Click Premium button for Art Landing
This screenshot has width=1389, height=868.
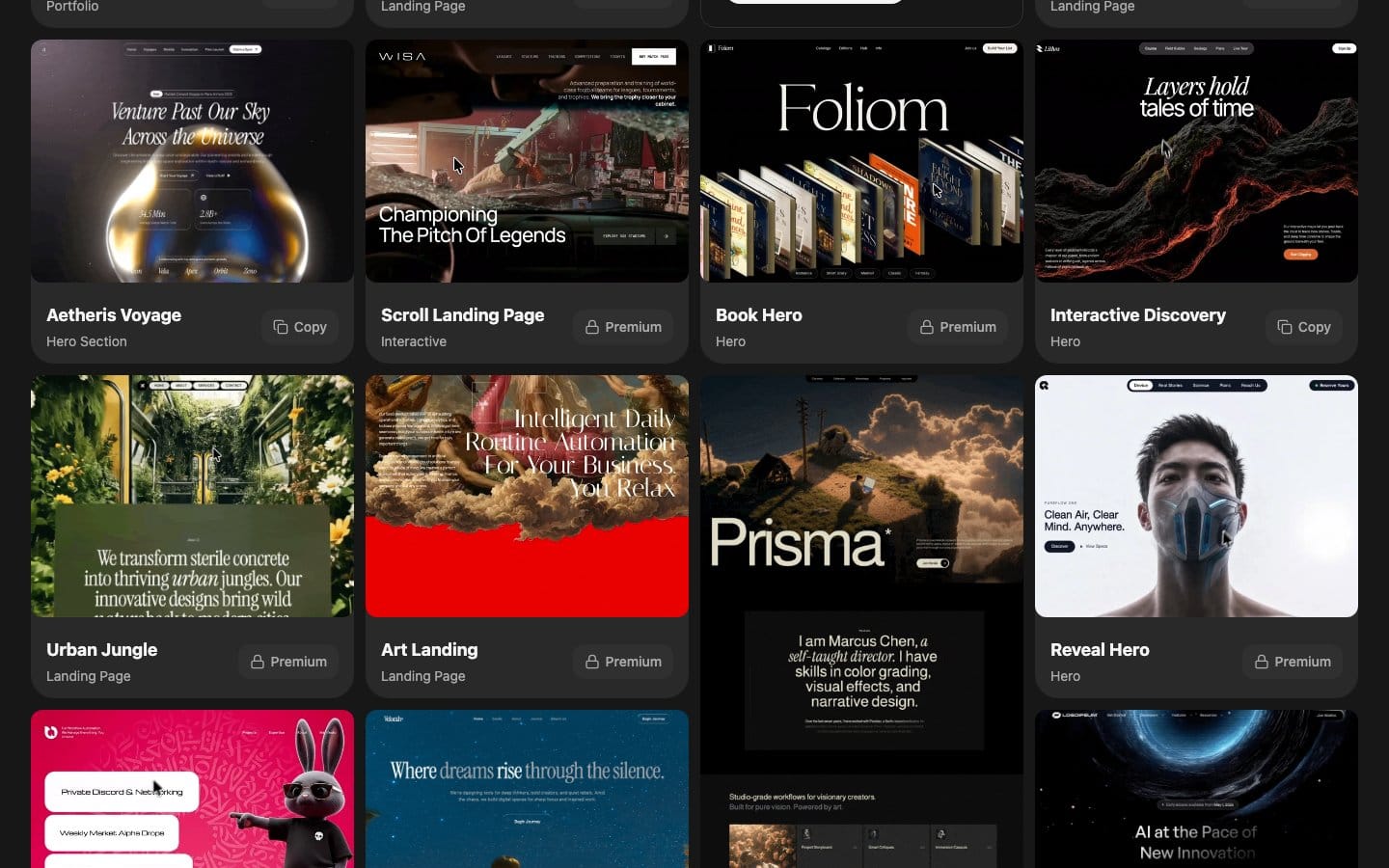(623, 662)
